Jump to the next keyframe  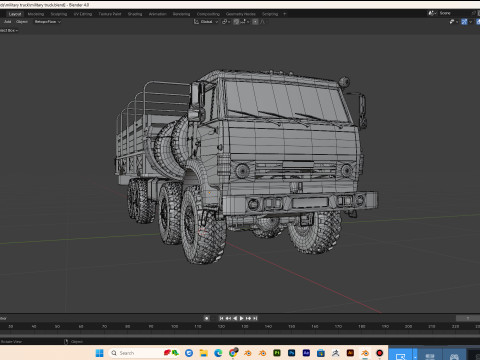[x=248, y=318]
